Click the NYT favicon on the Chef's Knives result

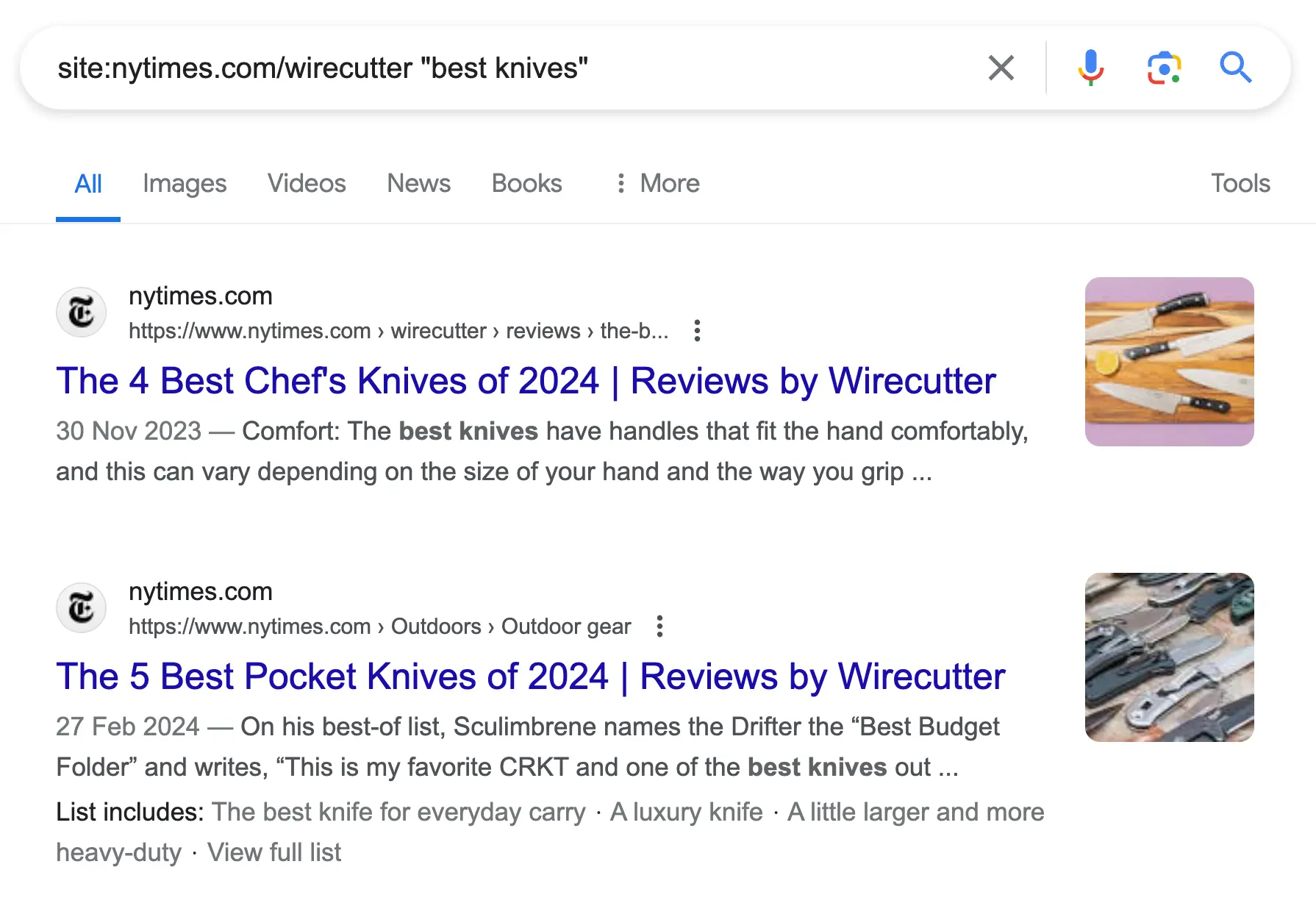[x=82, y=313]
